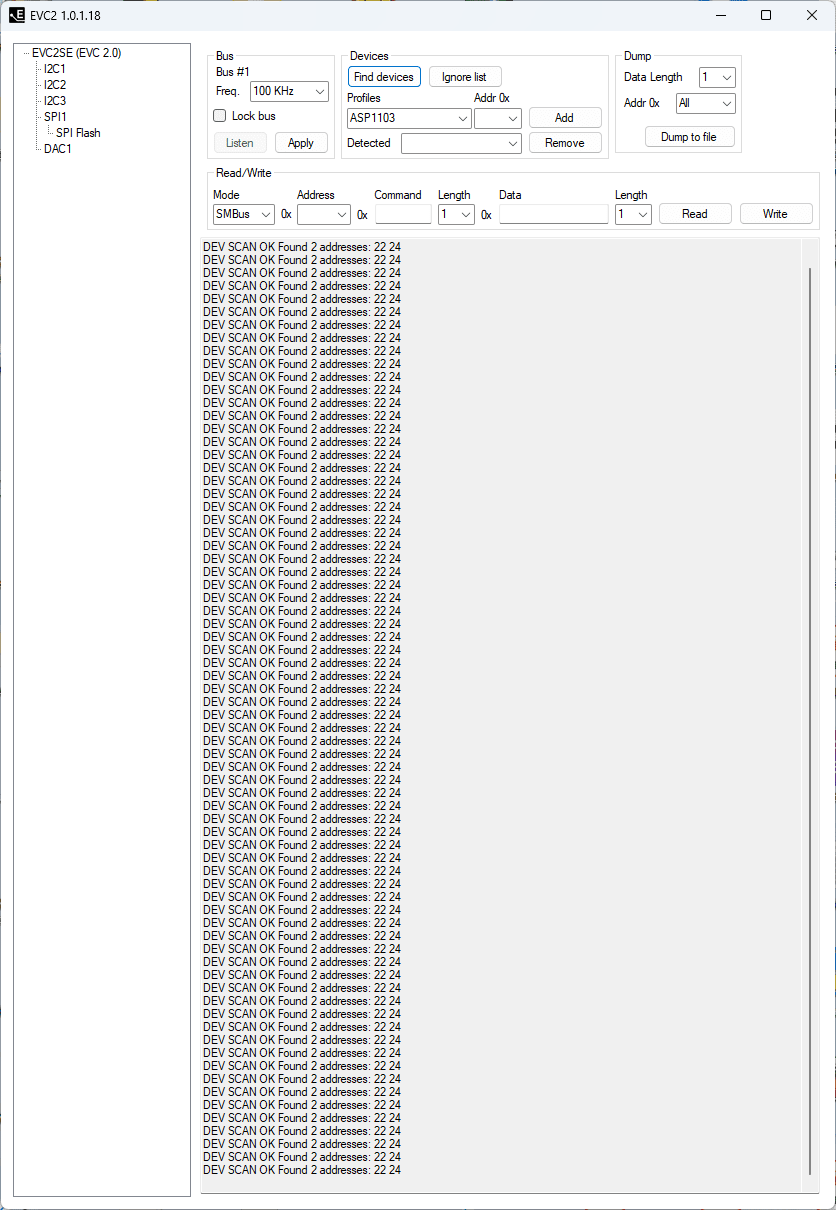Open the Dump Addr 0x All dropdown
Viewport: 836px width, 1210px height.
click(706, 103)
